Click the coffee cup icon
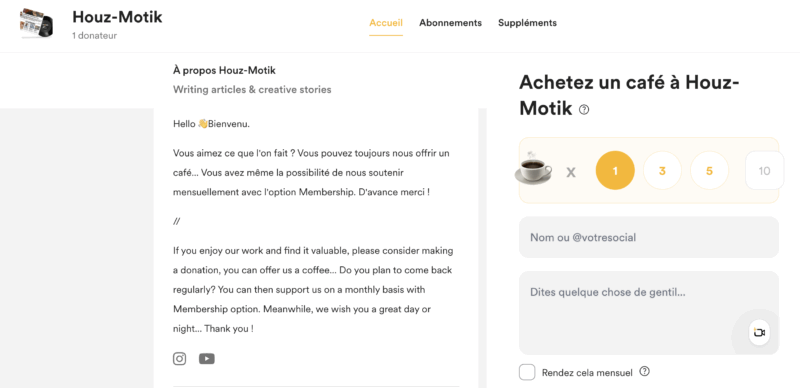The height and width of the screenshot is (388, 800). click(533, 167)
